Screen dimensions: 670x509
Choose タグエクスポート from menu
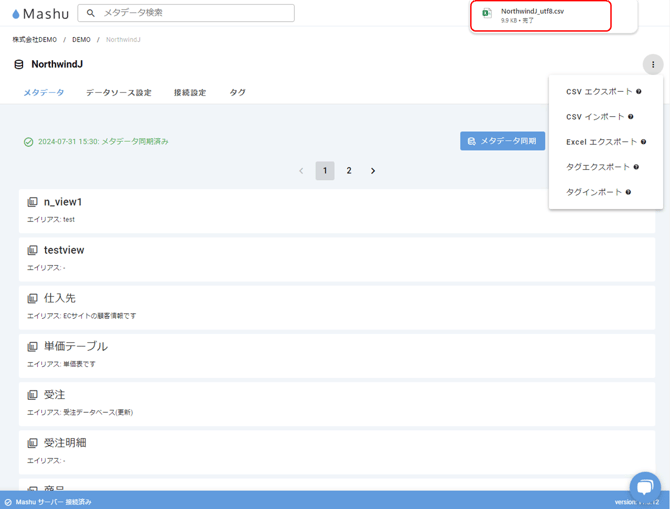click(597, 167)
